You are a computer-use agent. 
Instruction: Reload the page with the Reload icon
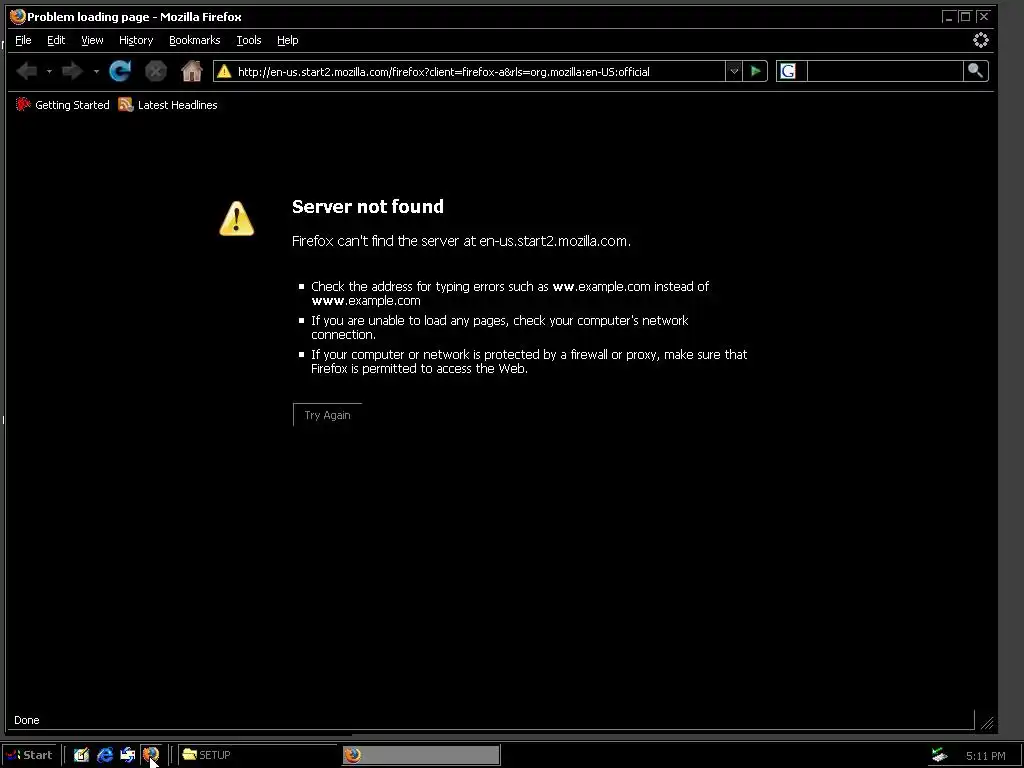pyautogui.click(x=120, y=71)
